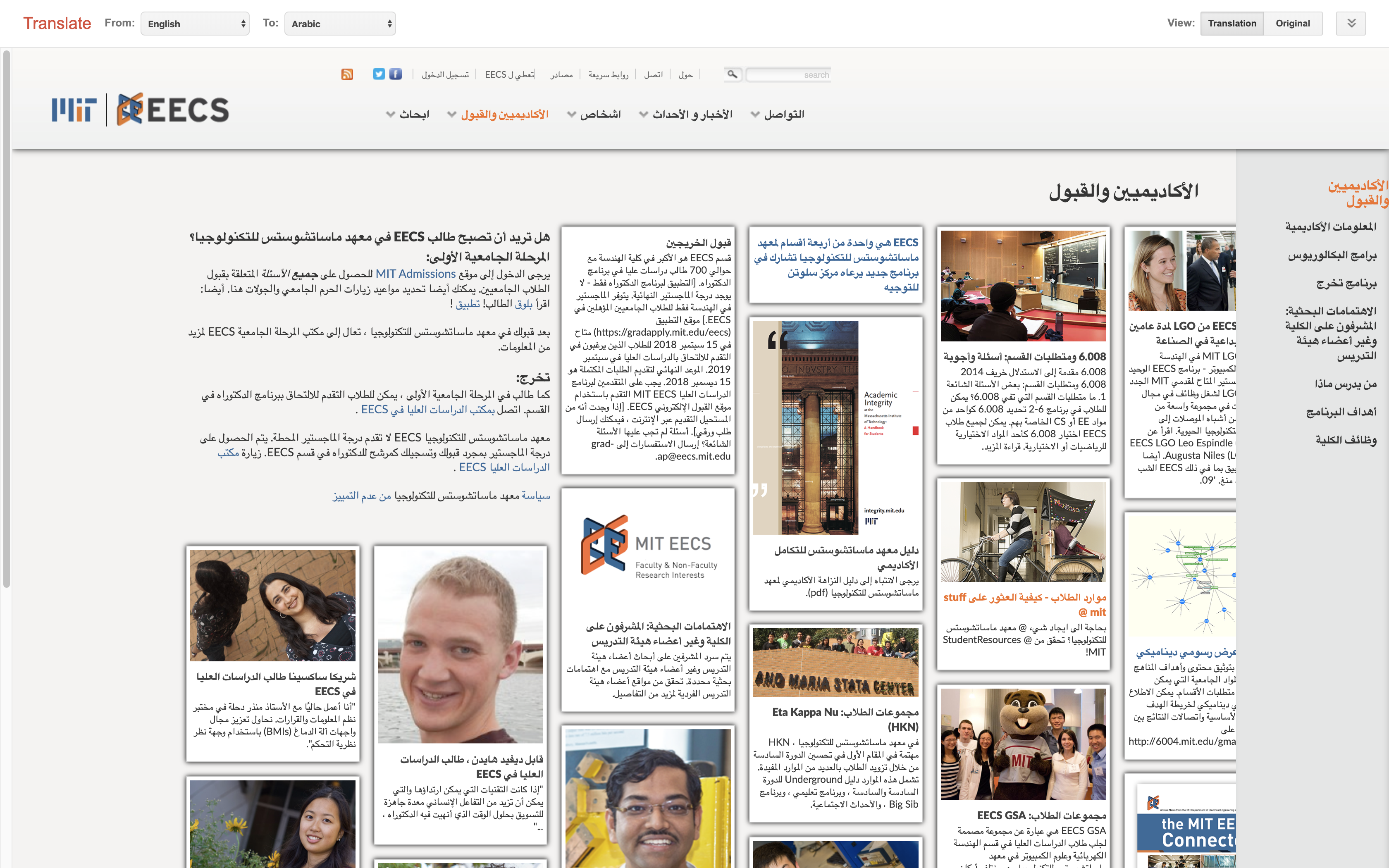
Task: Switch view to Translation
Action: (1232, 24)
